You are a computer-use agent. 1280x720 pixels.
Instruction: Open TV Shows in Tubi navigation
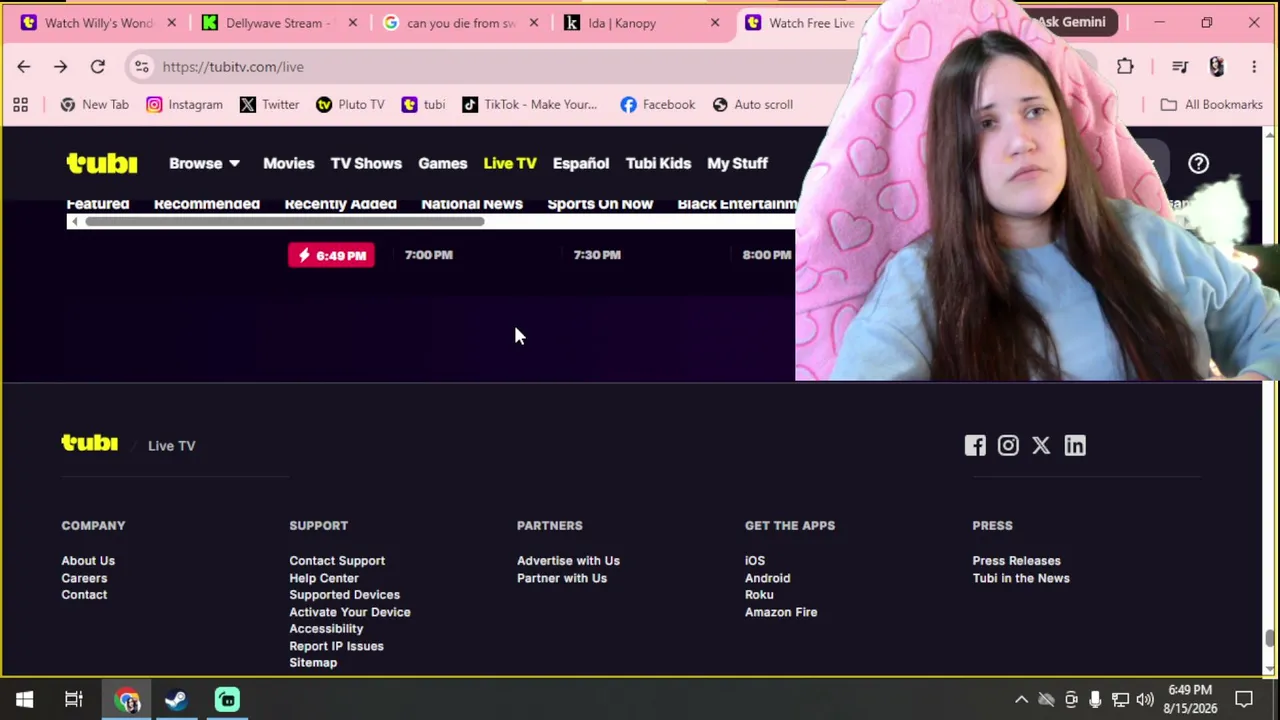(x=366, y=163)
